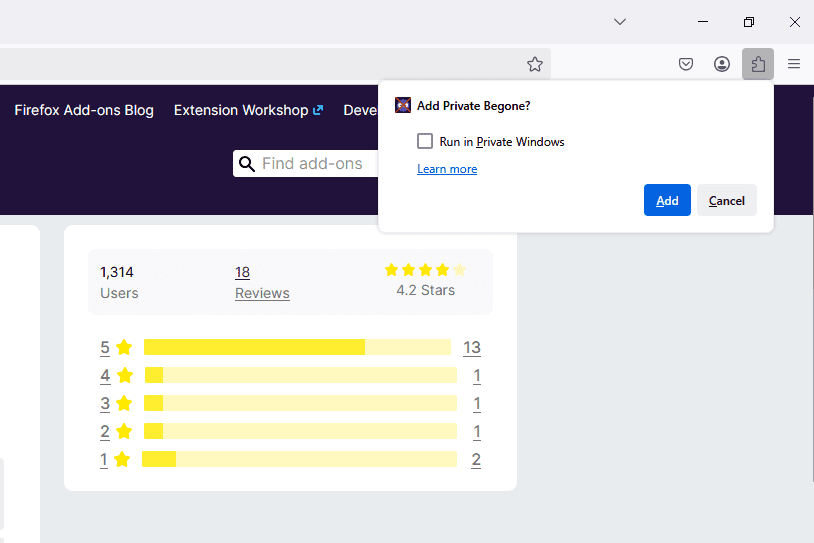This screenshot has width=814, height=543.
Task: Open the Extension Workshop external link
Action: [x=248, y=110]
